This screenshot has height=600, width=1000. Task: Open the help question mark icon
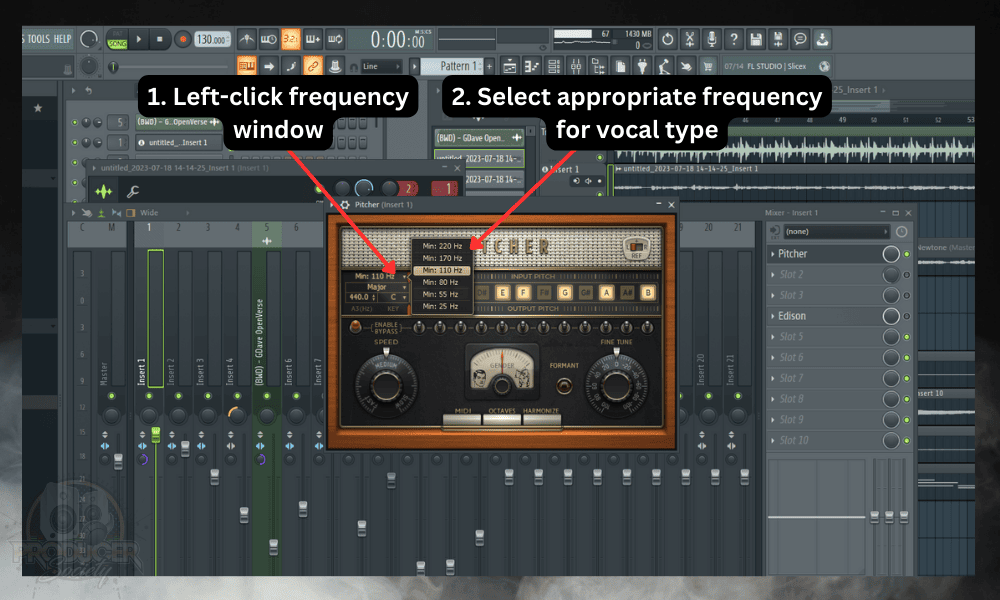734,40
